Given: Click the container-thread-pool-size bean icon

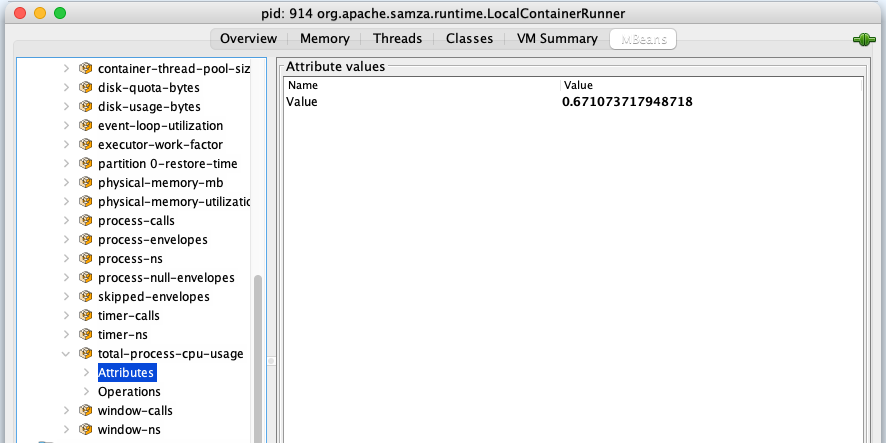Looking at the screenshot, I should pyautogui.click(x=85, y=68).
